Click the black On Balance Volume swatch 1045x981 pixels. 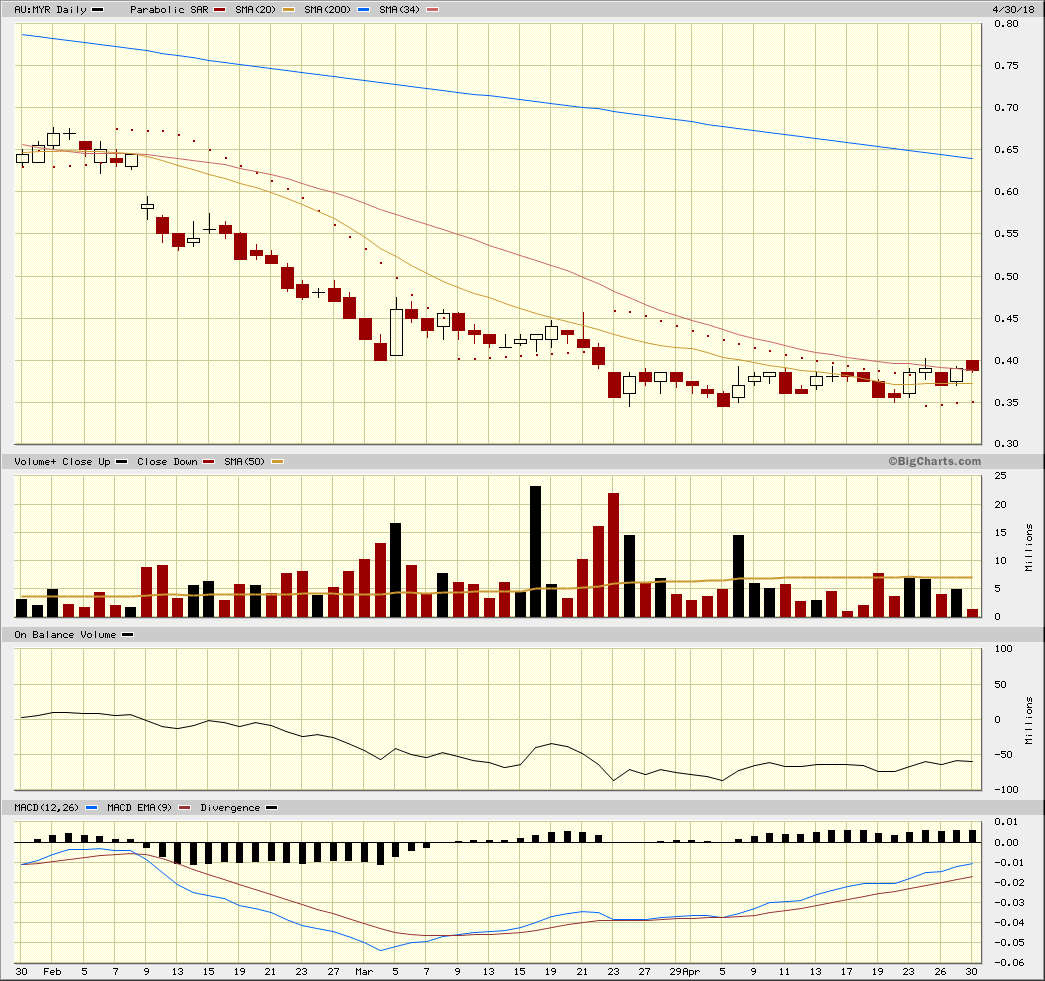(127, 634)
